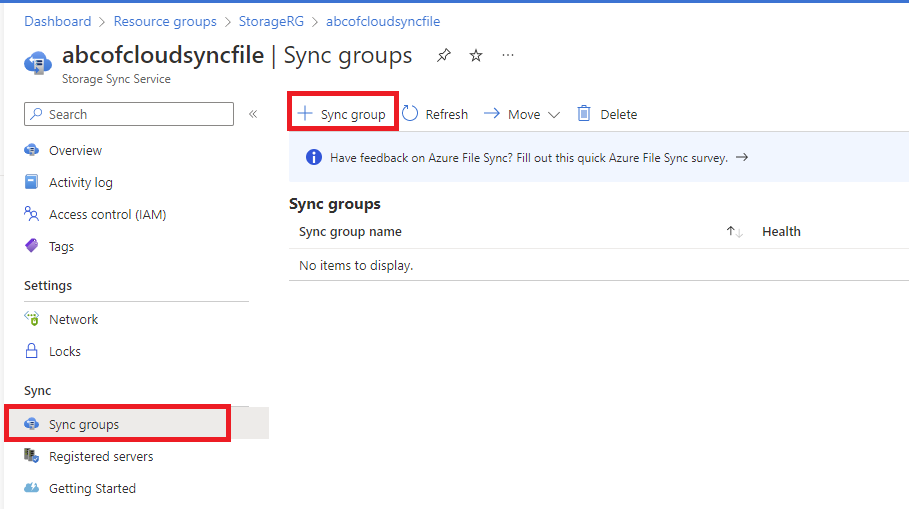Refresh the sync groups list
Screen dimensions: 909x509
pyautogui.click(x=435, y=114)
